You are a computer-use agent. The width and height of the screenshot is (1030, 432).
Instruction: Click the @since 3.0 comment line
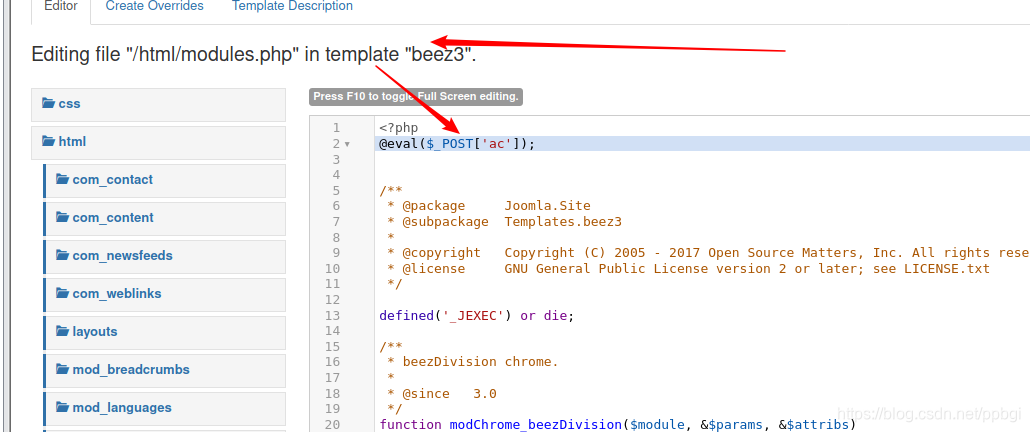[x=442, y=394]
